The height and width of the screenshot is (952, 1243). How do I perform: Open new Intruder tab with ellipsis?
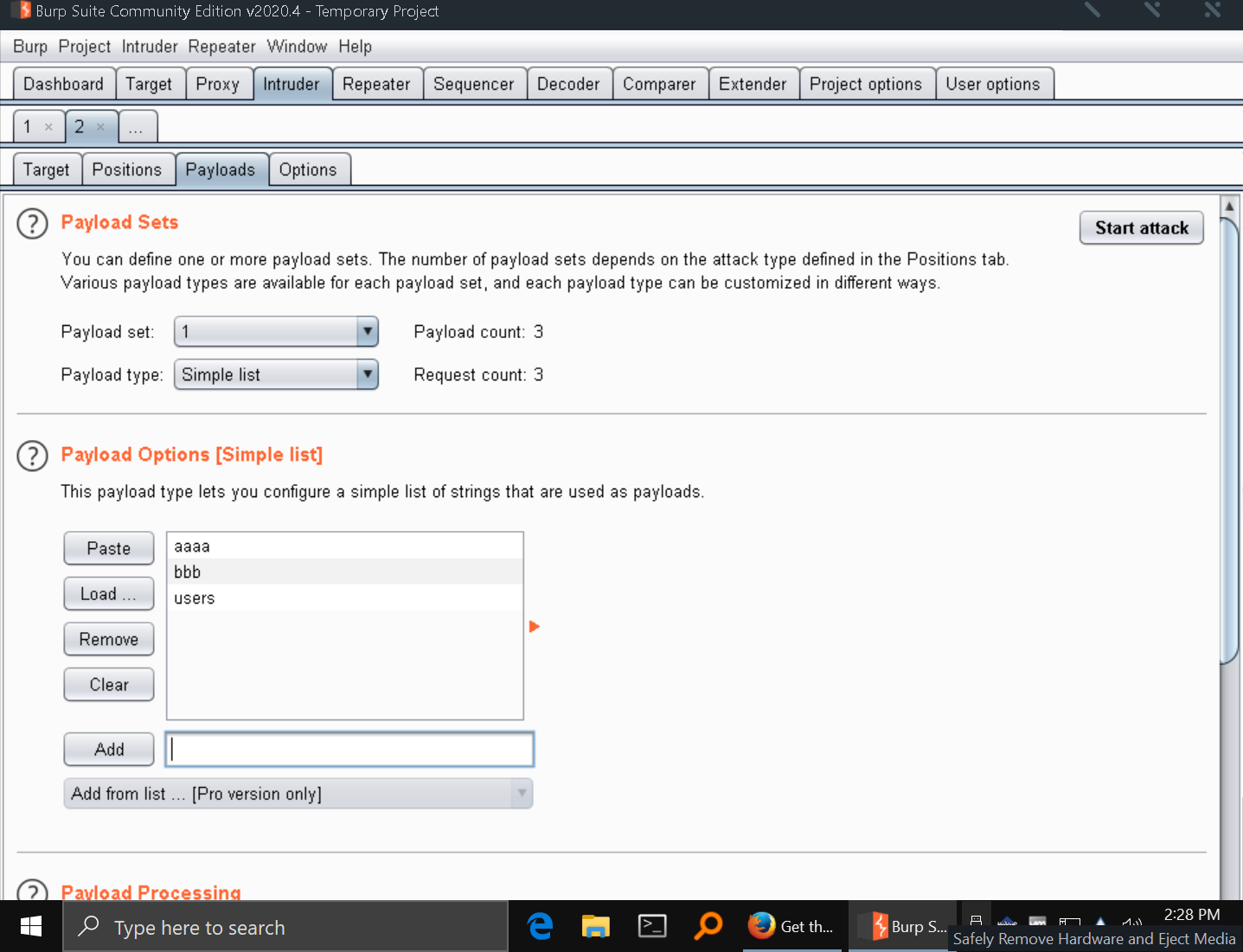tap(137, 127)
